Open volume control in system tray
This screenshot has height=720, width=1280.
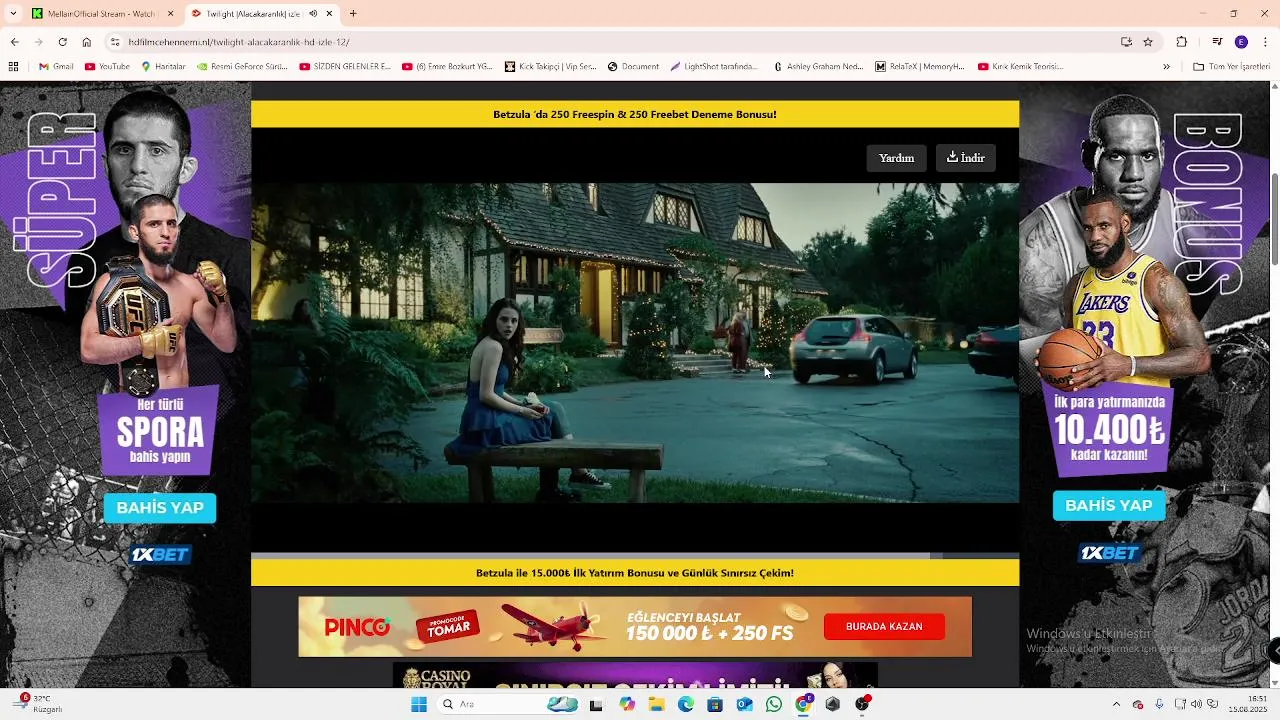(x=1197, y=704)
